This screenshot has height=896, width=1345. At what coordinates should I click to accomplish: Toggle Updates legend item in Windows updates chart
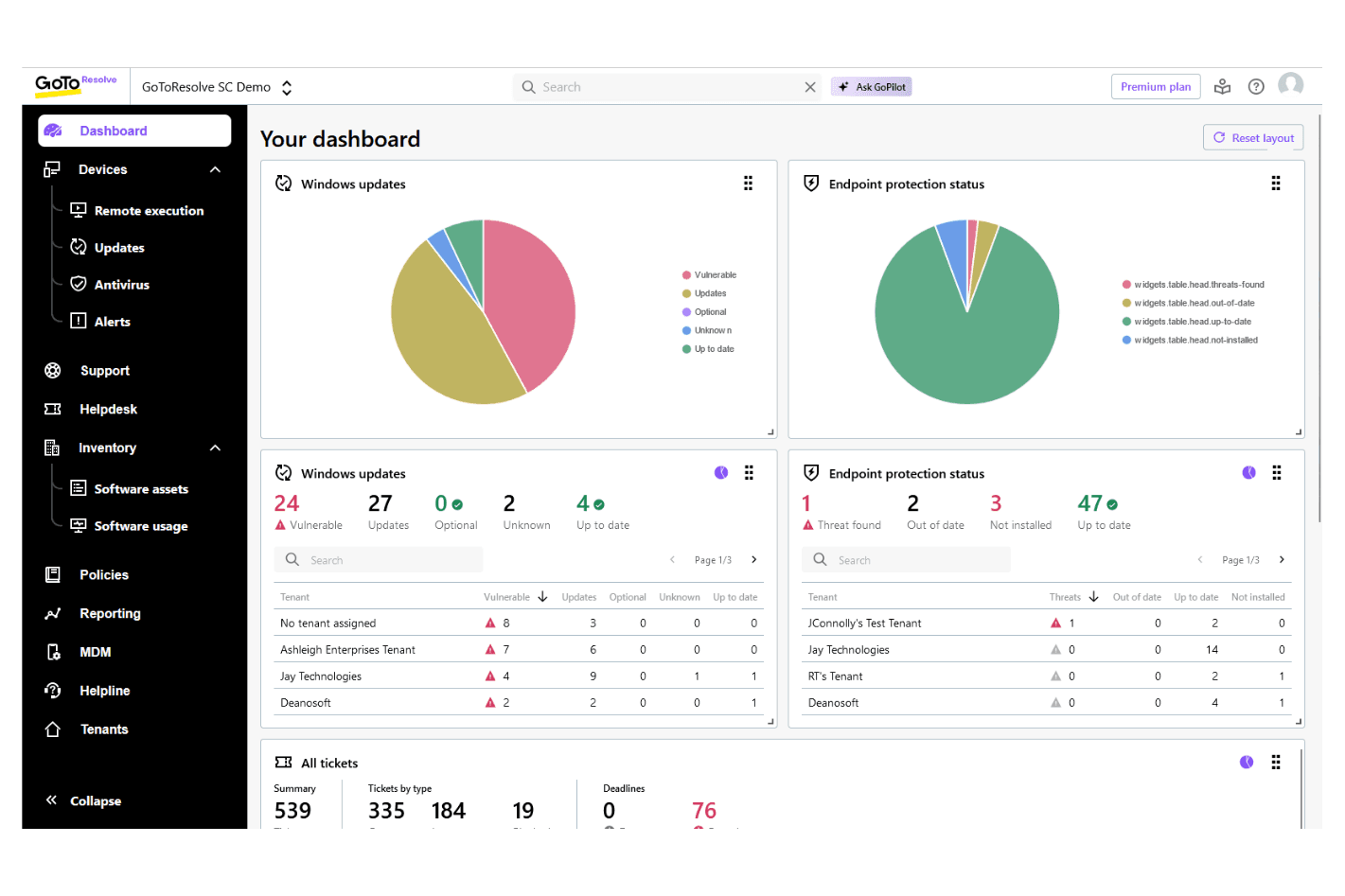(x=705, y=294)
